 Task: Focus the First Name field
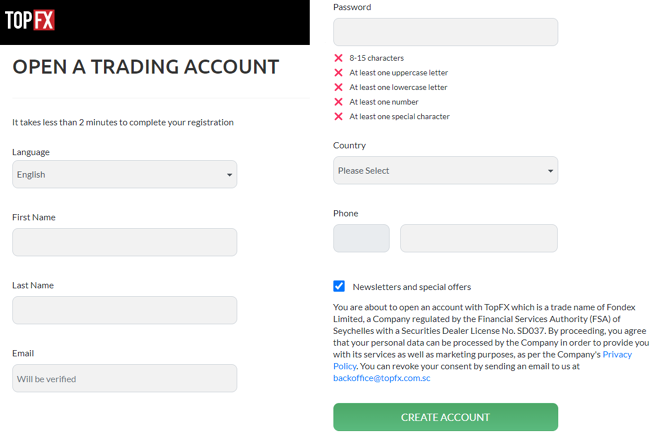pos(124,242)
